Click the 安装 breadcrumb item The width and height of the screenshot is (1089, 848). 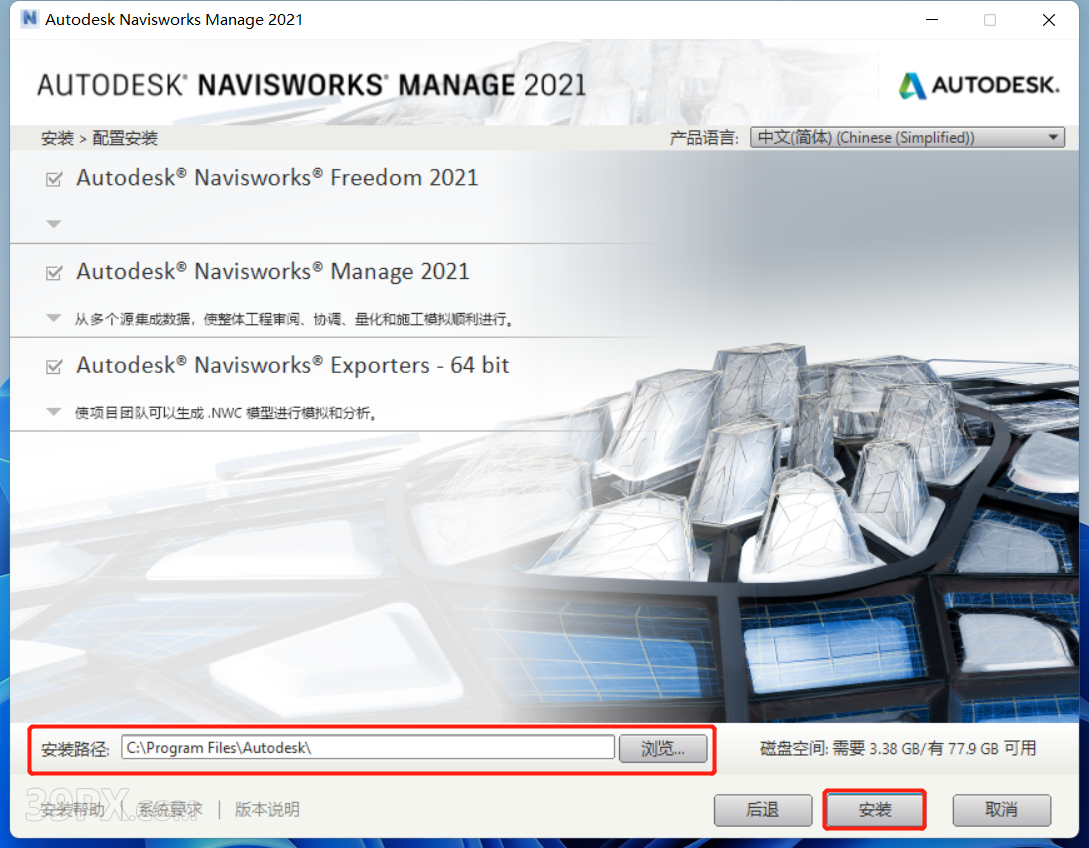click(57, 139)
